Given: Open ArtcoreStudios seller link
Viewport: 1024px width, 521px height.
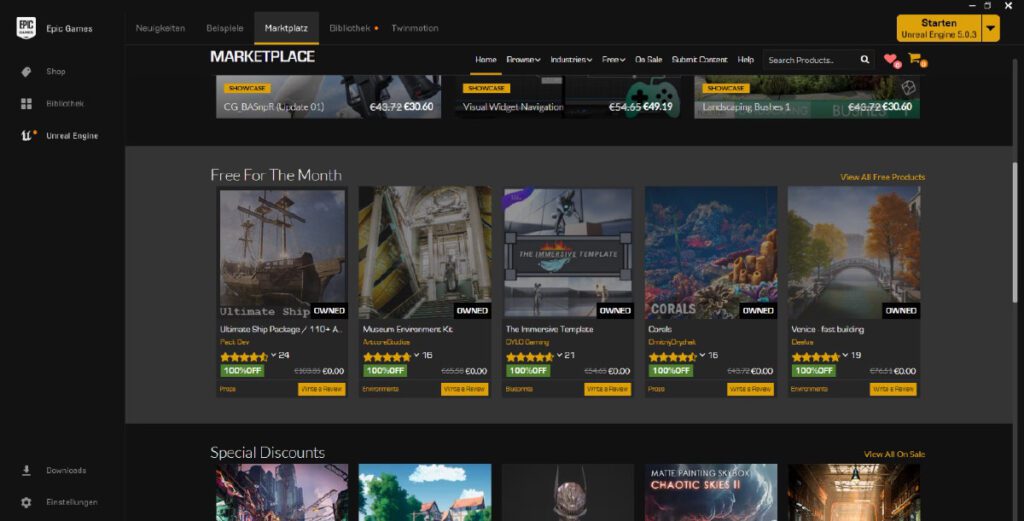Looking at the screenshot, I should tap(386, 342).
